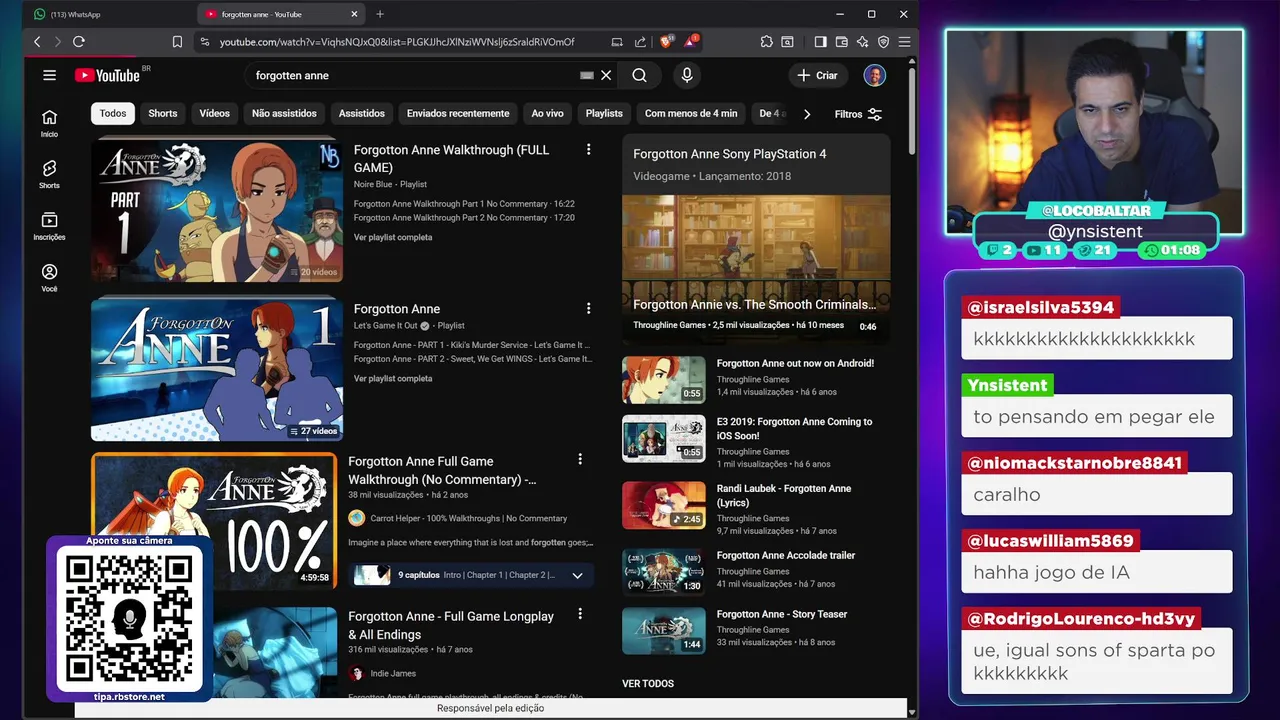Open options for Full Game Walkthrough video

pyautogui.click(x=580, y=459)
